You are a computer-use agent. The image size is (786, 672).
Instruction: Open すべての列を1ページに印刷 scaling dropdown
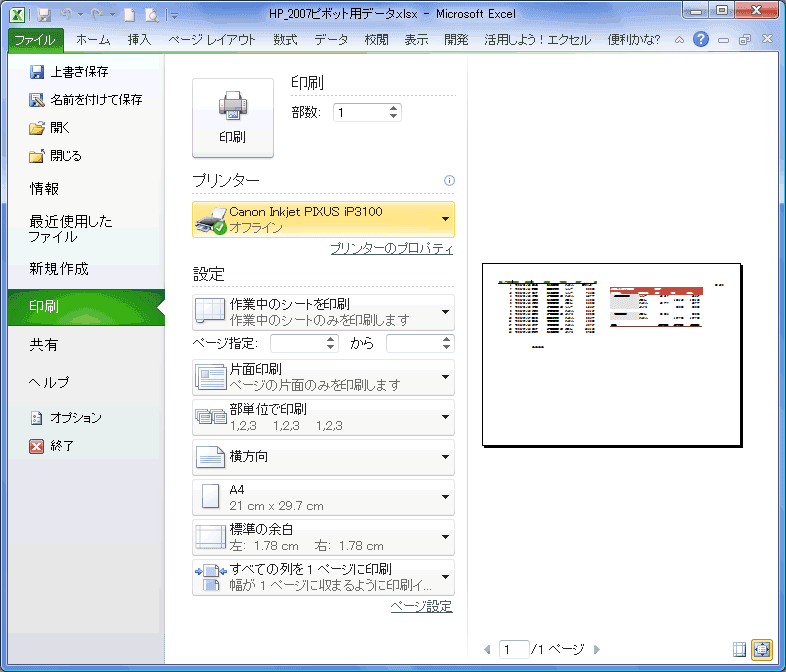coord(323,577)
